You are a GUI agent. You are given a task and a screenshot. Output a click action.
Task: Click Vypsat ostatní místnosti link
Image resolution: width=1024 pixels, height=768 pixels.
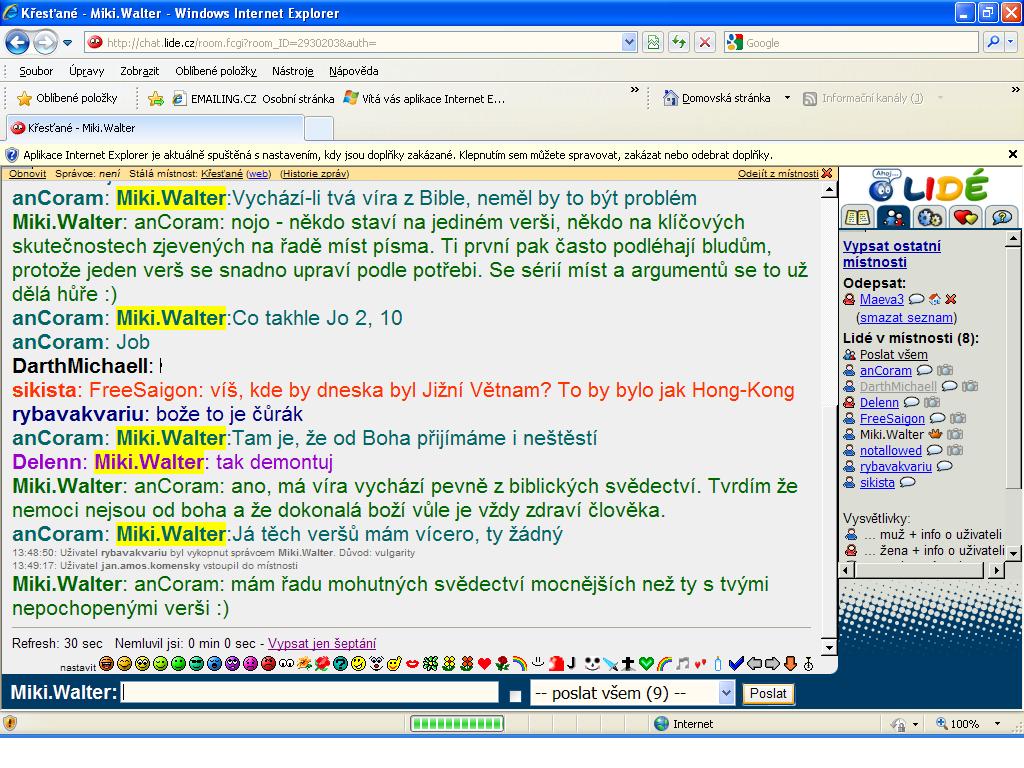point(891,253)
